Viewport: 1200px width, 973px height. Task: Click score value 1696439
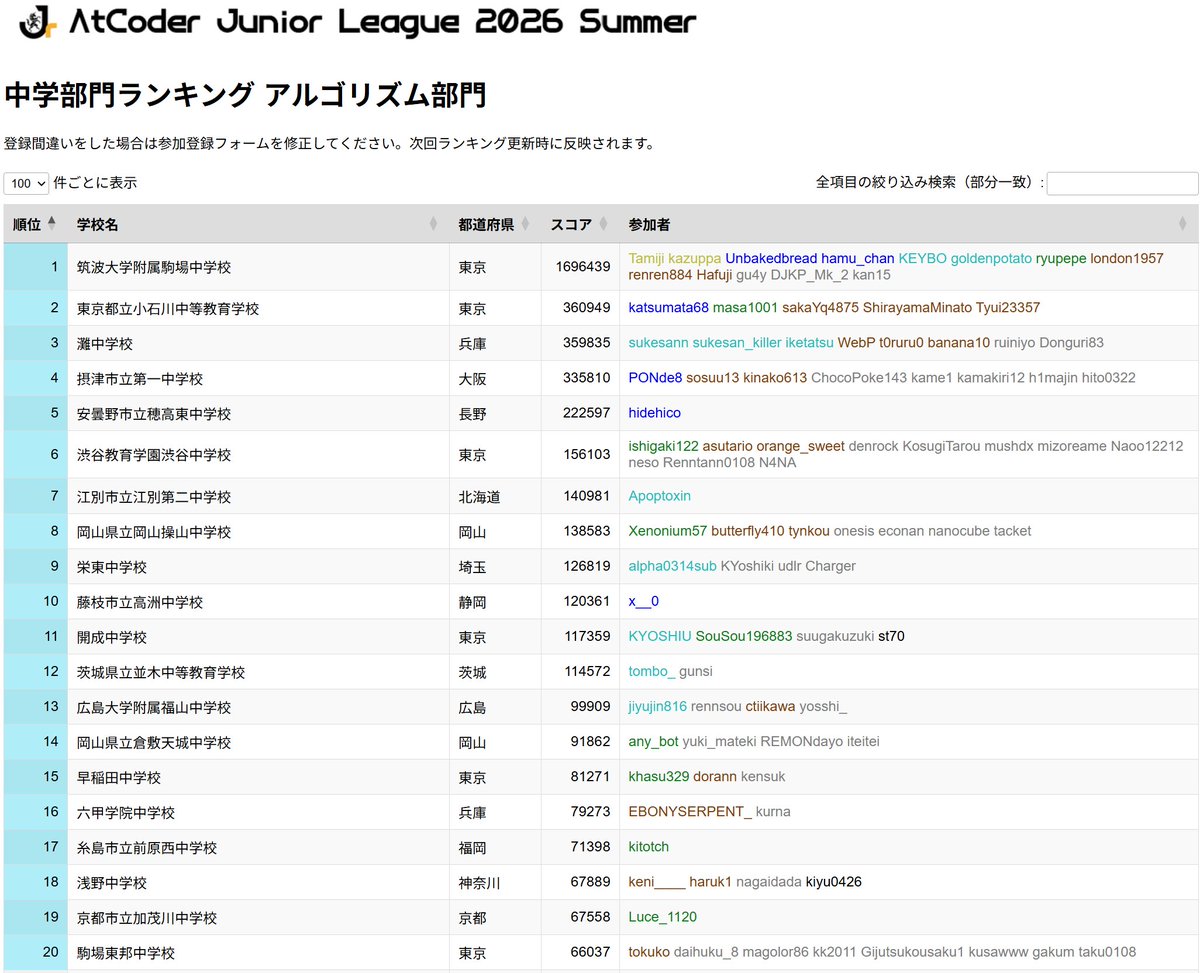pos(583,267)
